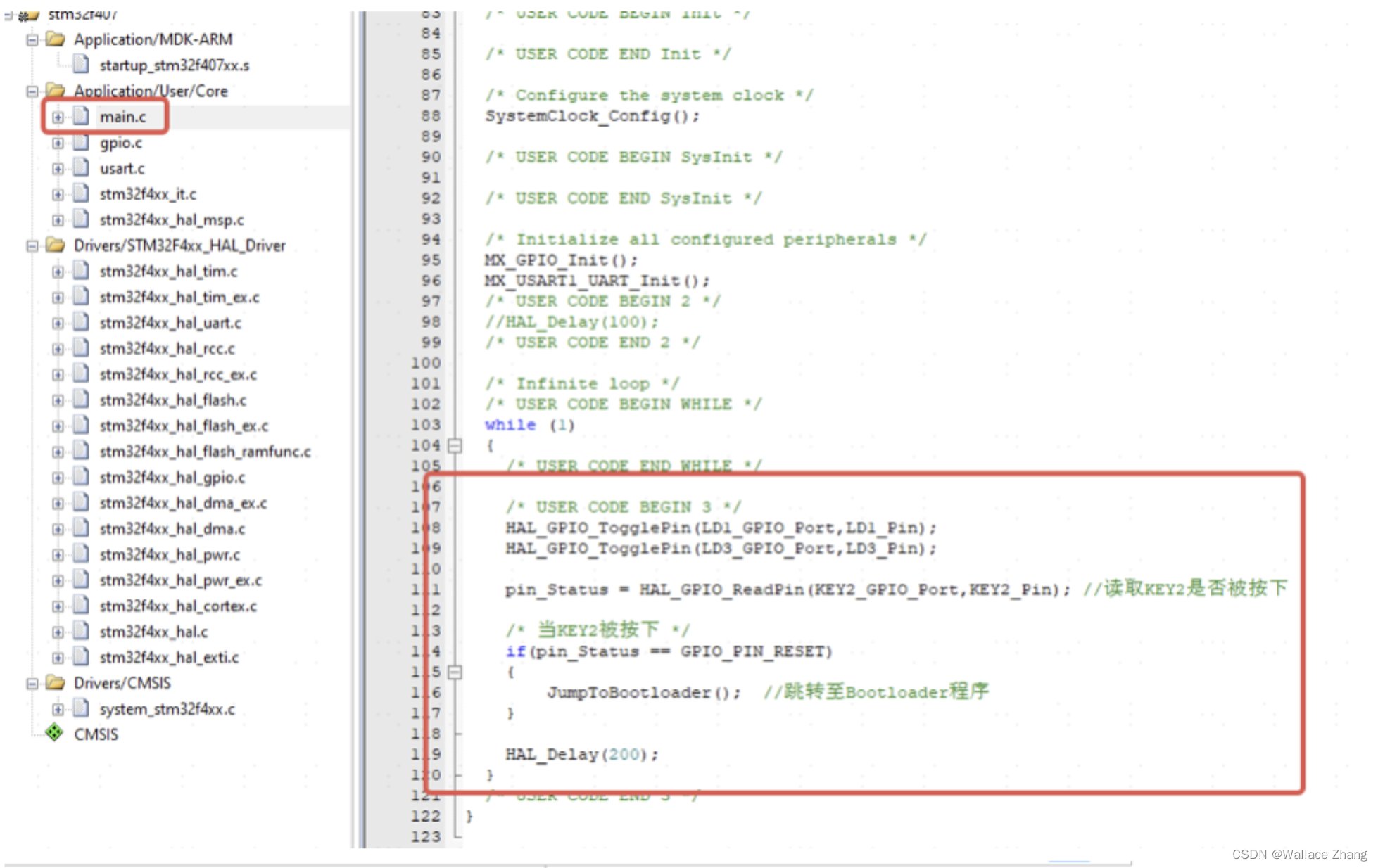
Task: Click the Drivers/STM32F4xx_HAL_Driver folder icon
Action: [55, 245]
